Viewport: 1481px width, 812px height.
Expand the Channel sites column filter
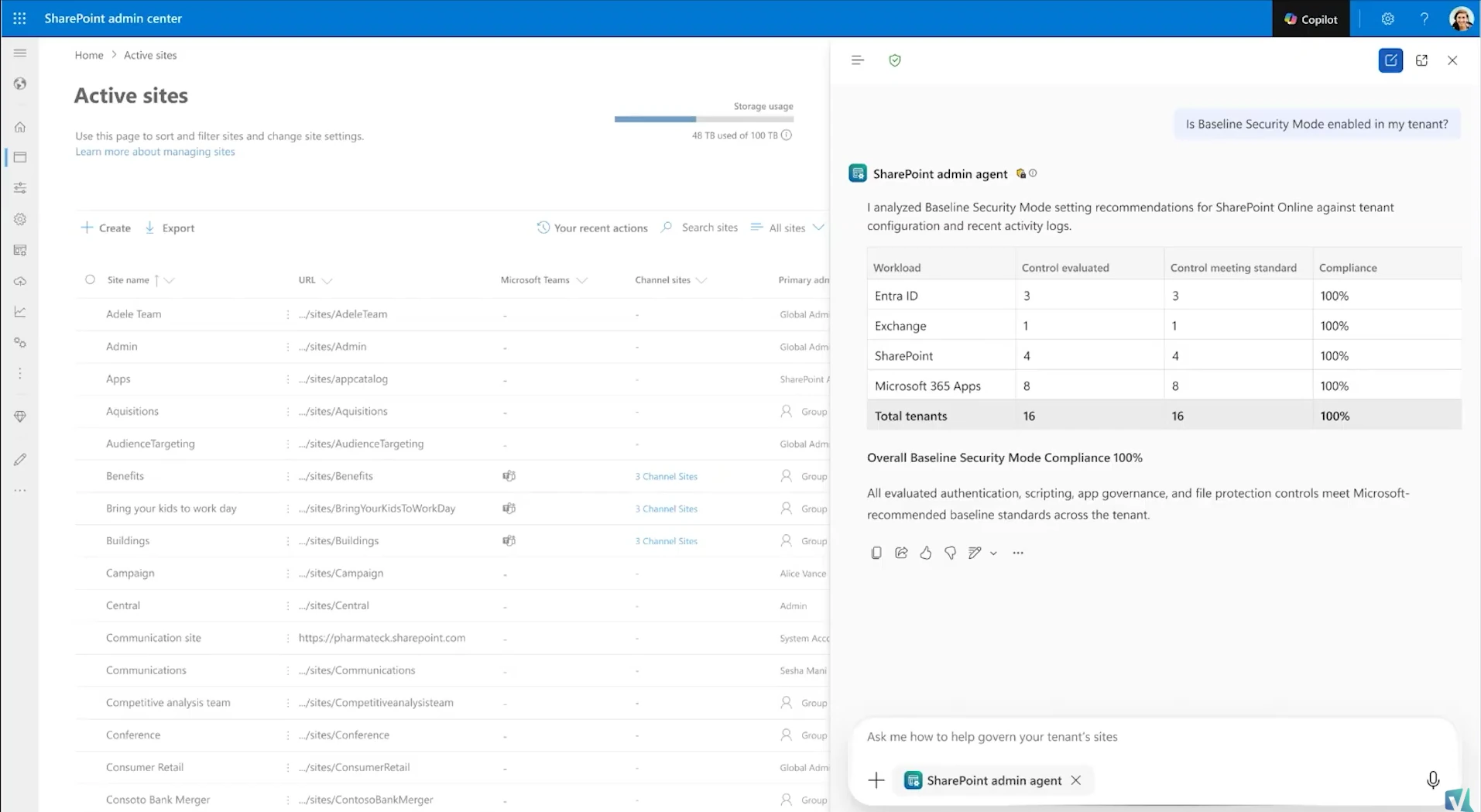(701, 280)
